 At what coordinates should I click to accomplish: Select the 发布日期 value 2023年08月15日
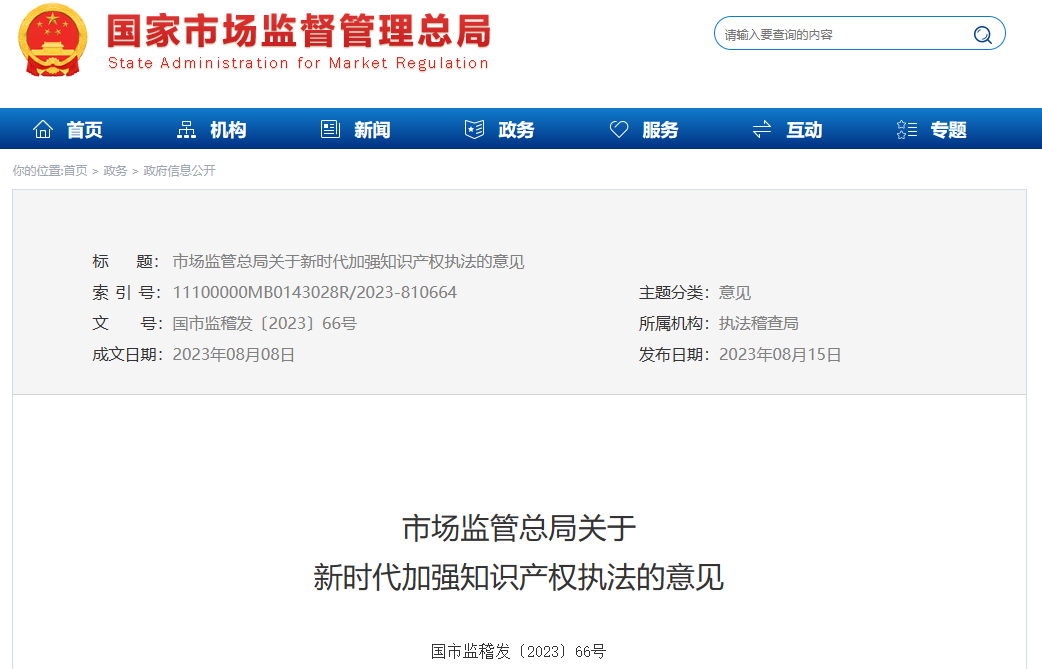(x=780, y=355)
